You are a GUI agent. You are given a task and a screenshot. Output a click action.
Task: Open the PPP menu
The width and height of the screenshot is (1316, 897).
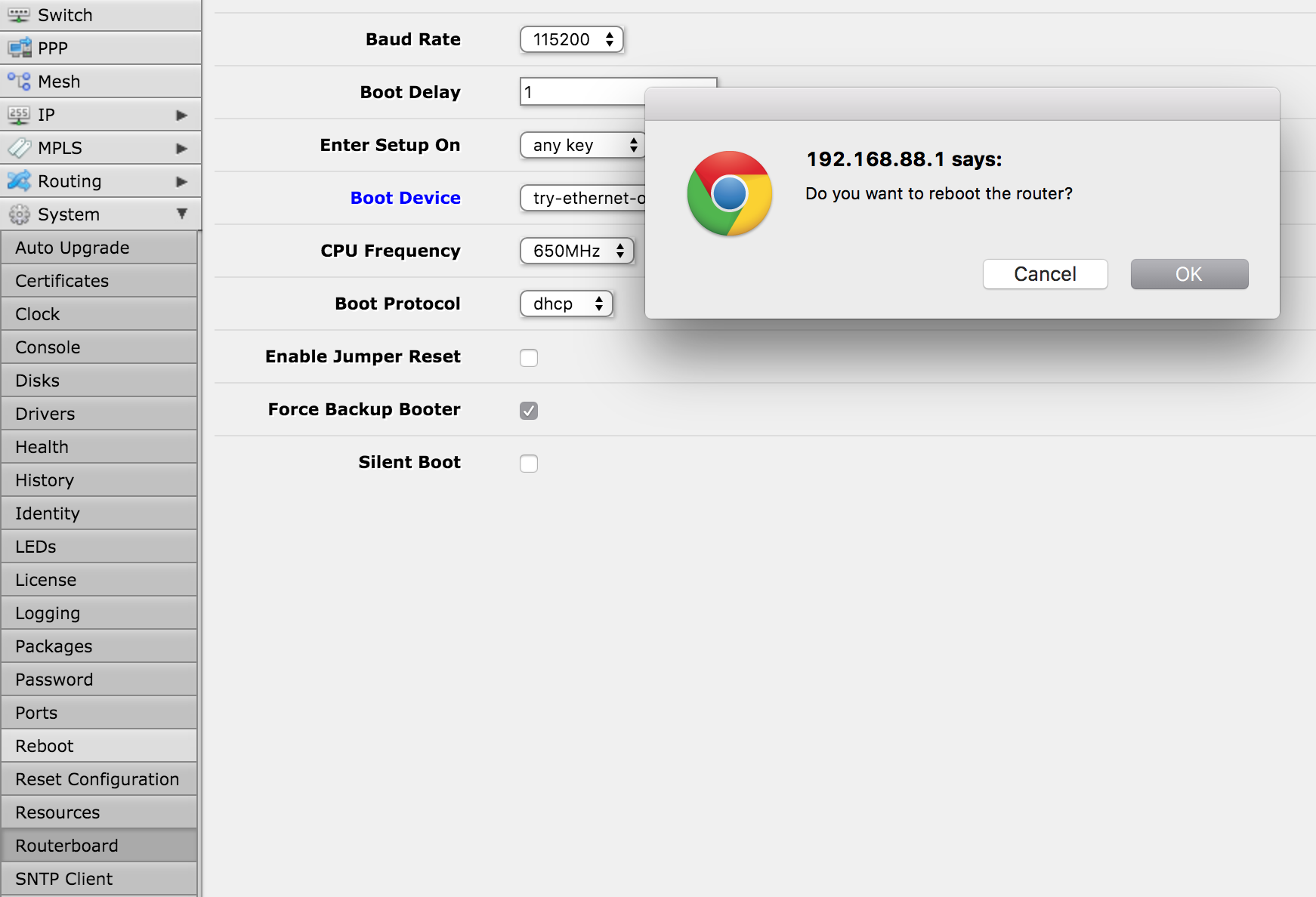point(100,48)
